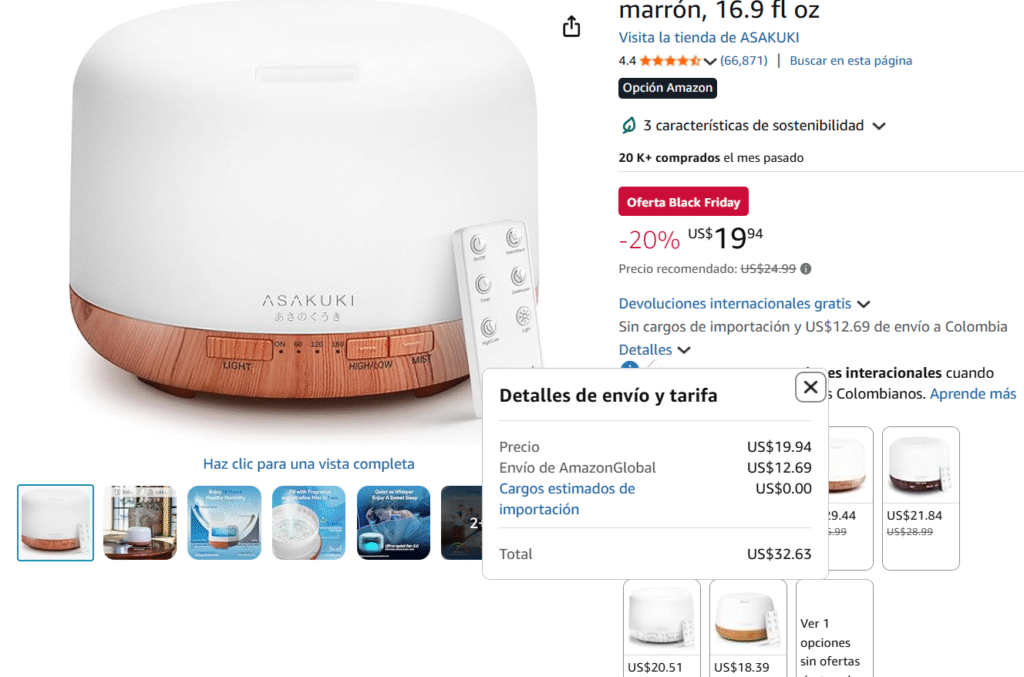Click the Aprende más link
Viewport: 1024px width, 677px height.
click(x=972, y=394)
